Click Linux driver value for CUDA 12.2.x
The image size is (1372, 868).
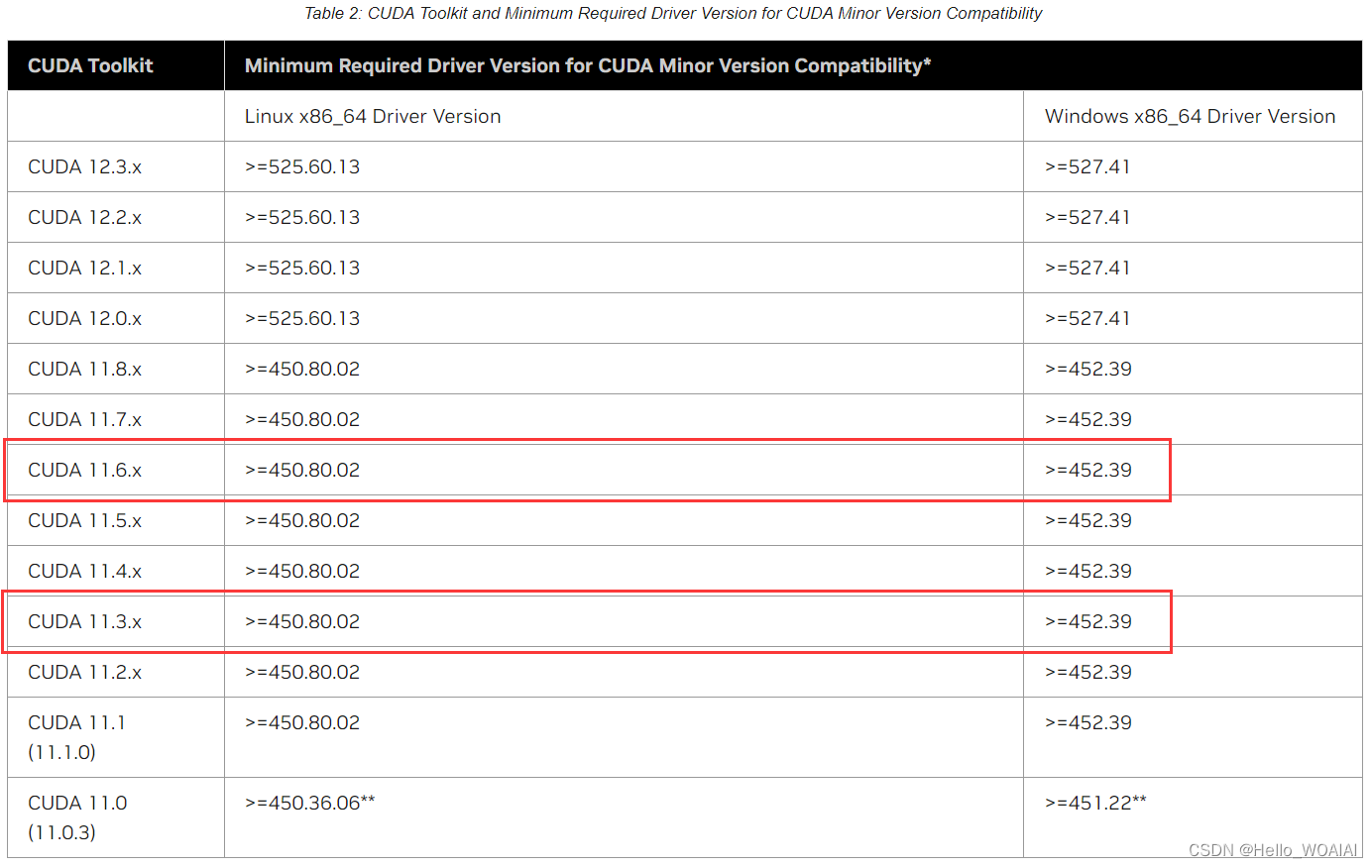click(302, 218)
